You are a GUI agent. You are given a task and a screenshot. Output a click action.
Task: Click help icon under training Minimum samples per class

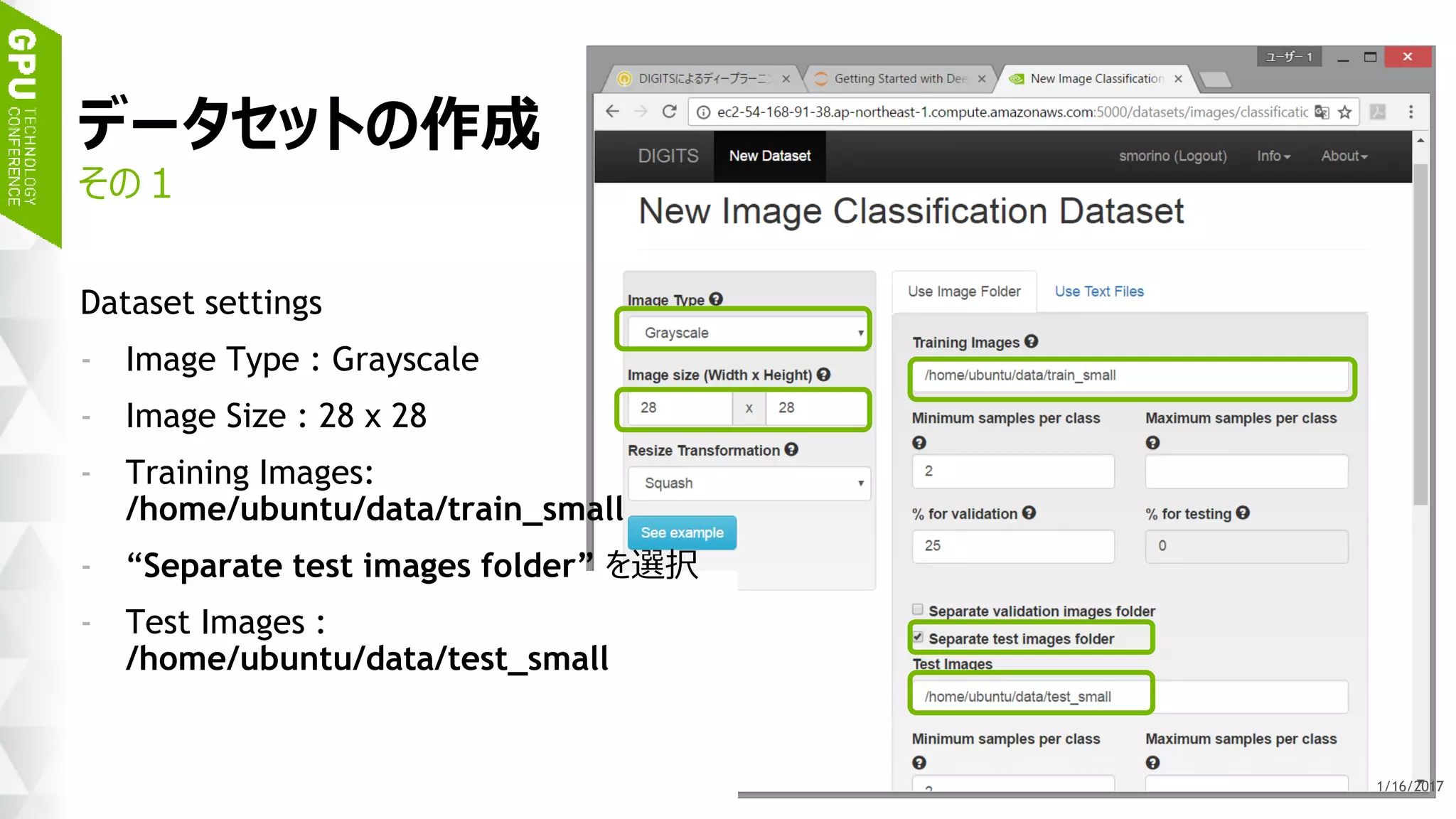919,443
